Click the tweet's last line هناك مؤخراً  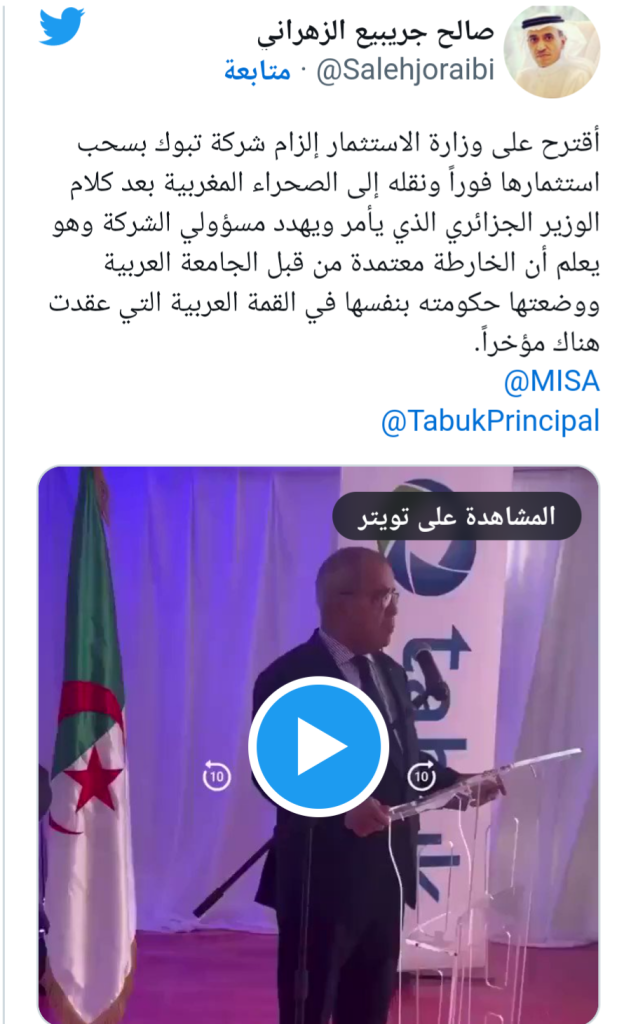pyautogui.click(x=537, y=342)
